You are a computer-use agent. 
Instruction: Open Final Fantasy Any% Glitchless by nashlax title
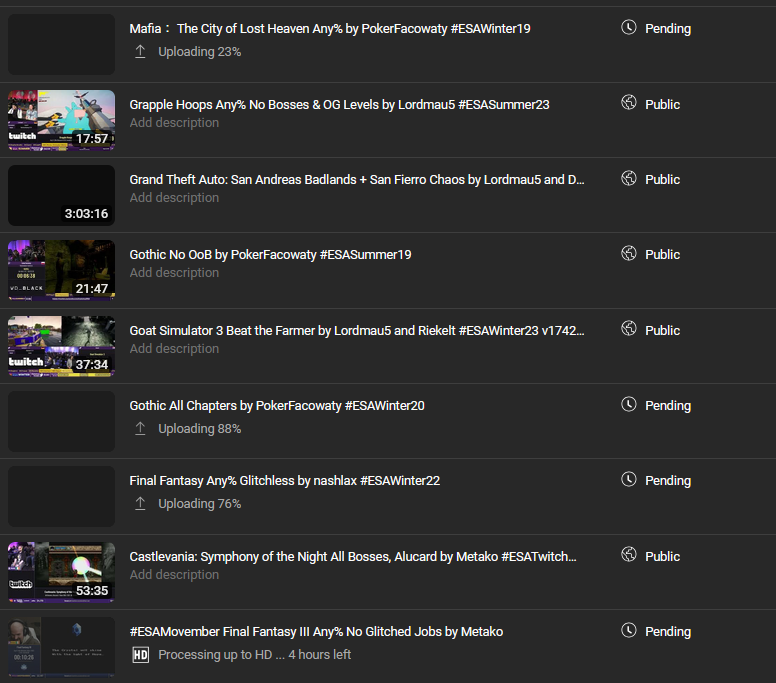coord(285,481)
